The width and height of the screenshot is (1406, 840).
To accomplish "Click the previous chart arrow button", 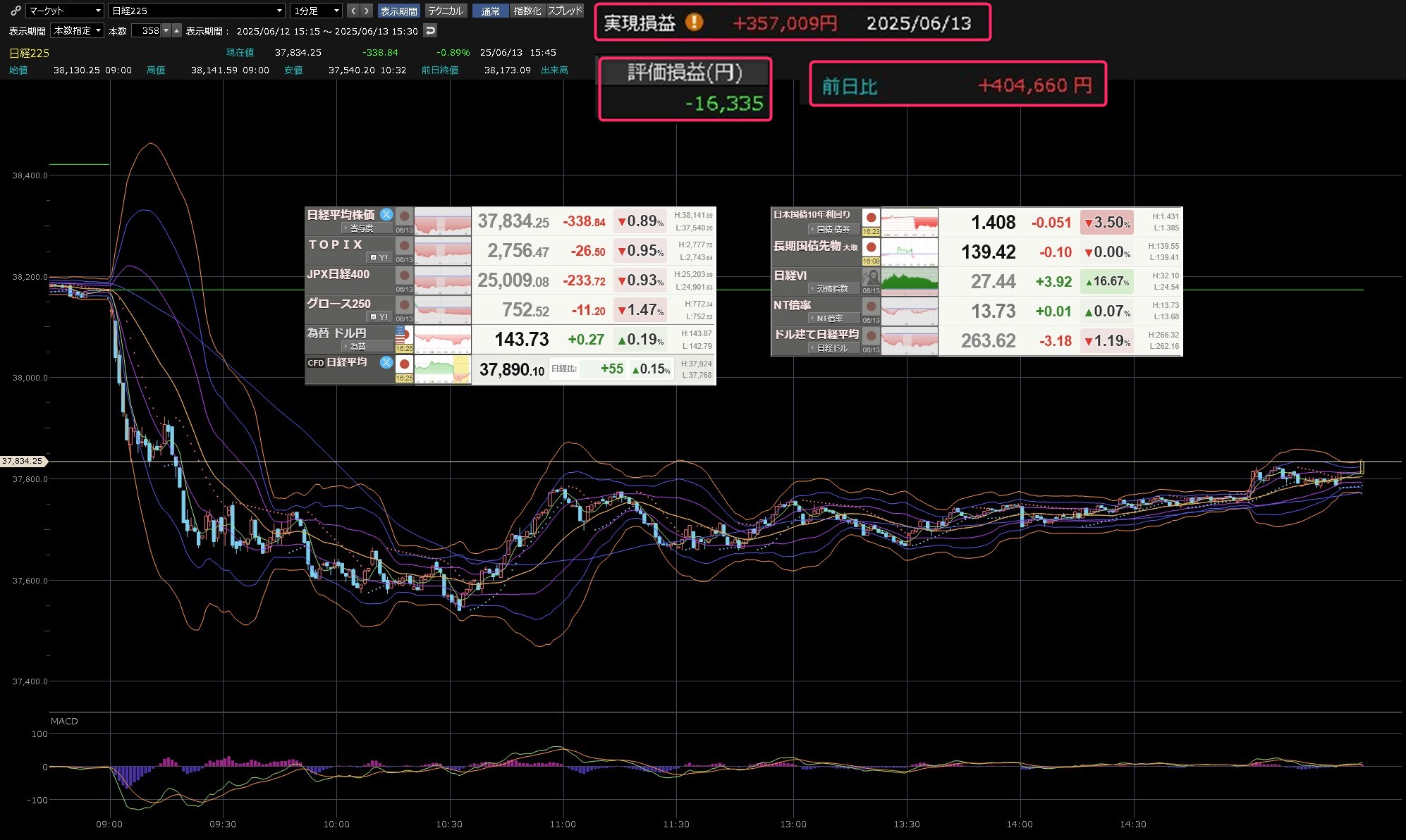I will click(353, 11).
